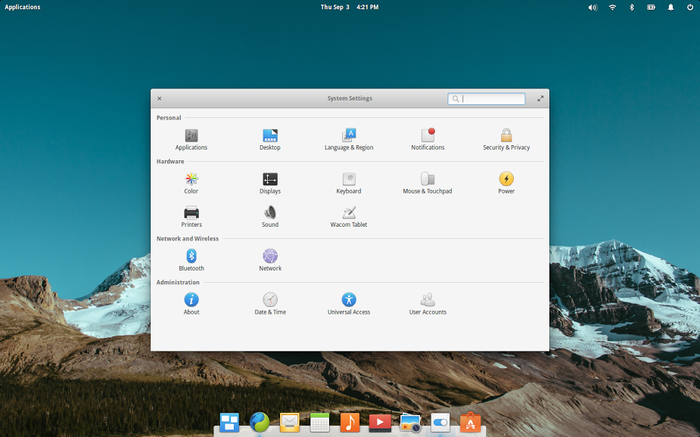Open User Accounts settings

(x=428, y=304)
